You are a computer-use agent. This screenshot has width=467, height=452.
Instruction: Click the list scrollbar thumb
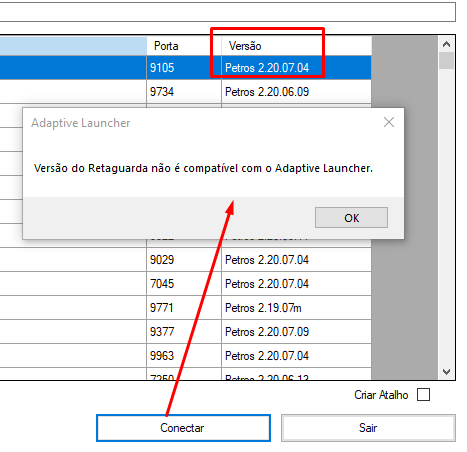click(x=447, y=60)
